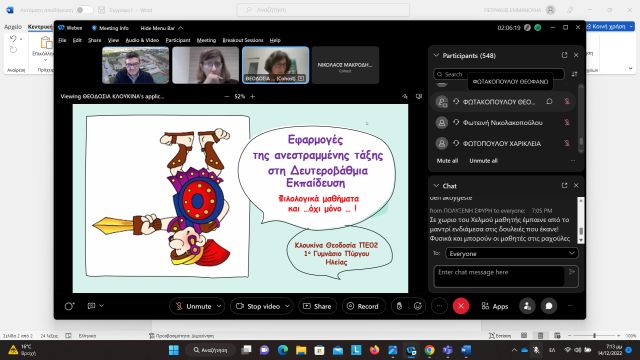Zoom in shared content with plus
The image size is (640, 360).
point(253,96)
